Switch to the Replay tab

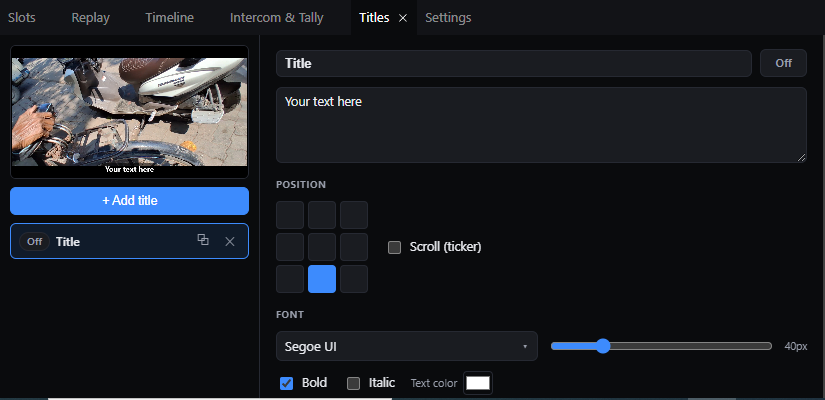(90, 17)
